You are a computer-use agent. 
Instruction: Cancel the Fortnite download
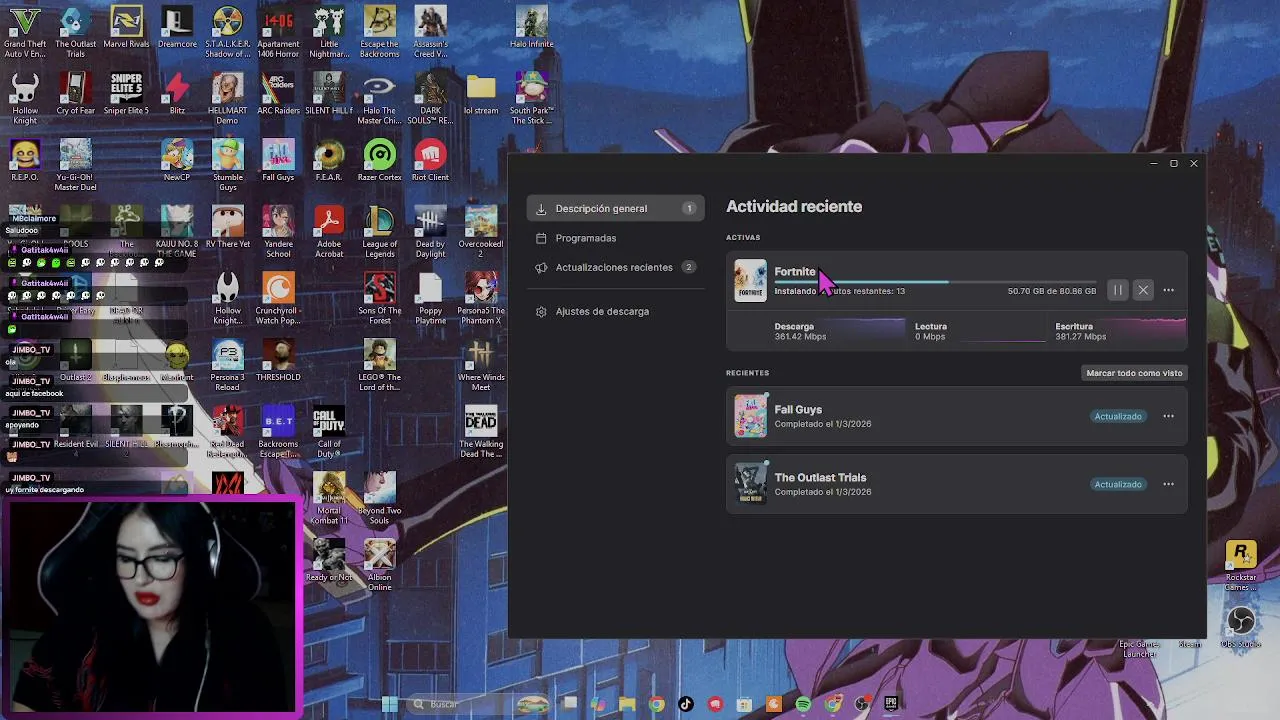pyautogui.click(x=1143, y=290)
